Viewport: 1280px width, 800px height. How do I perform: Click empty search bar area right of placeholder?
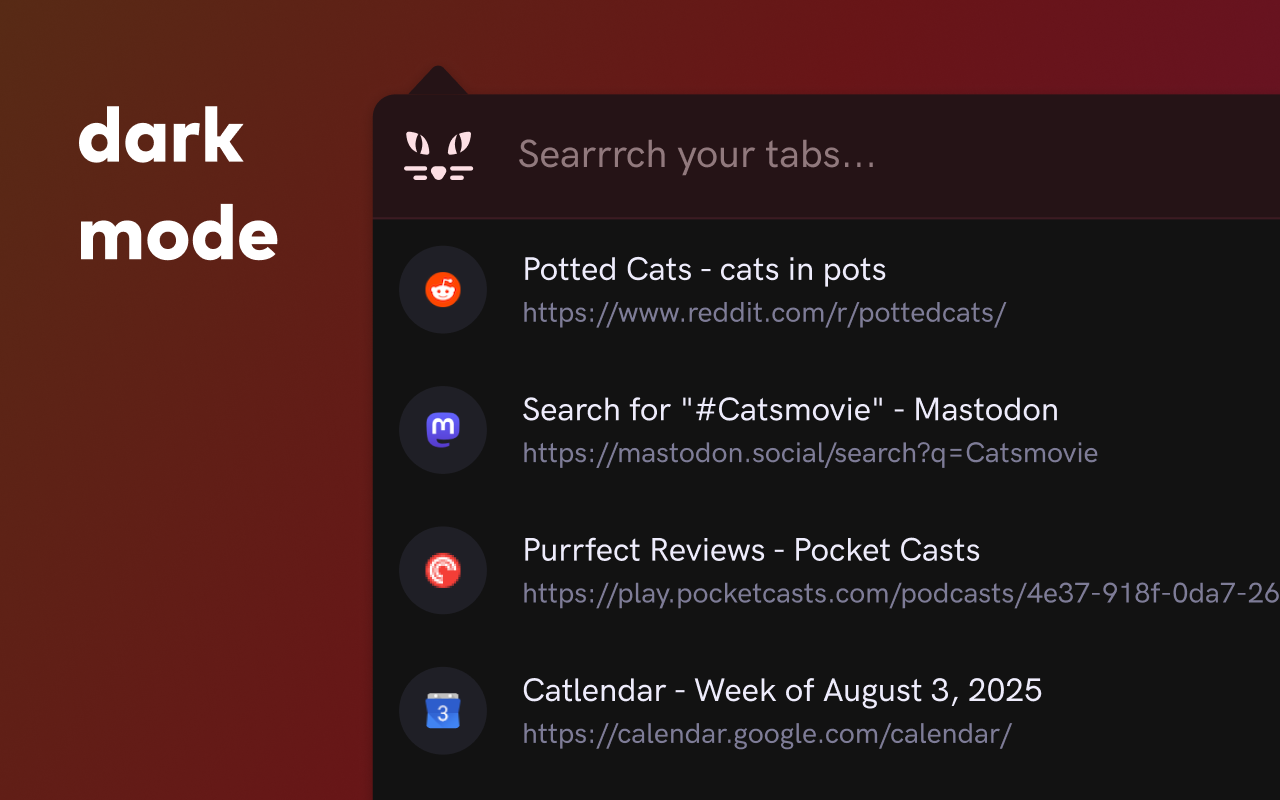pos(1080,155)
